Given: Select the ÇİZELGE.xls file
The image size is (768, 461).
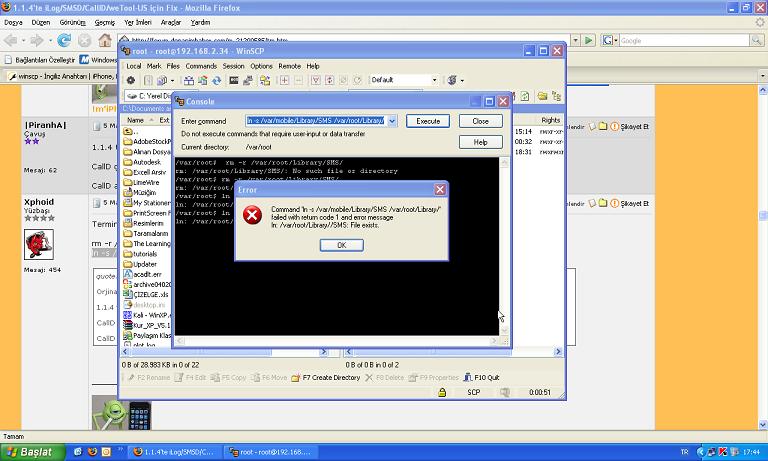Looking at the screenshot, I should click(146, 294).
